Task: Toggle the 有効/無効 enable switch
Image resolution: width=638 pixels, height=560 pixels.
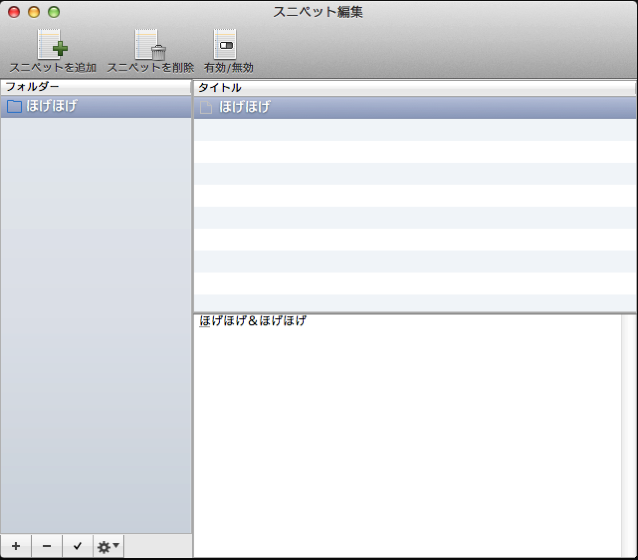Action: point(226,45)
